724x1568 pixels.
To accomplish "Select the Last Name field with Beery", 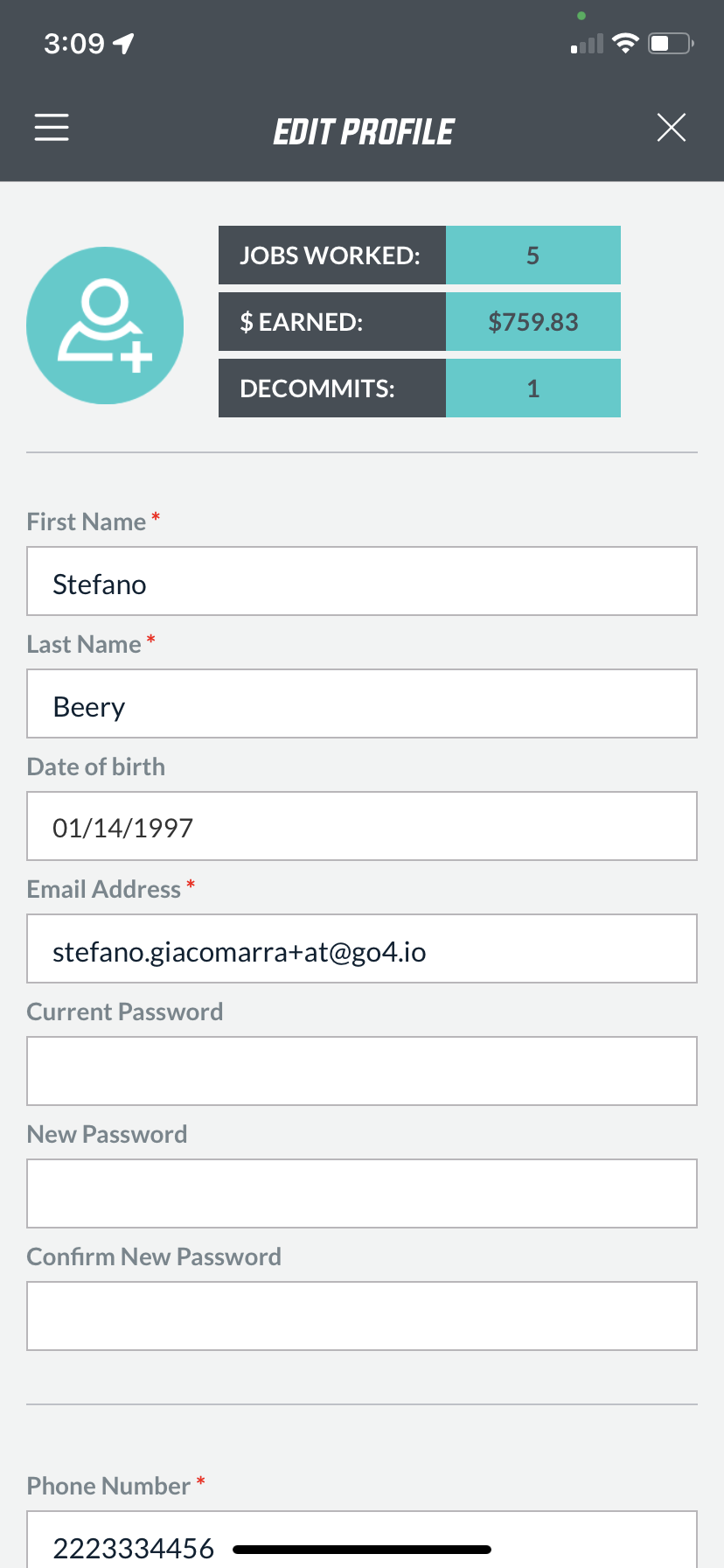I will point(362,703).
